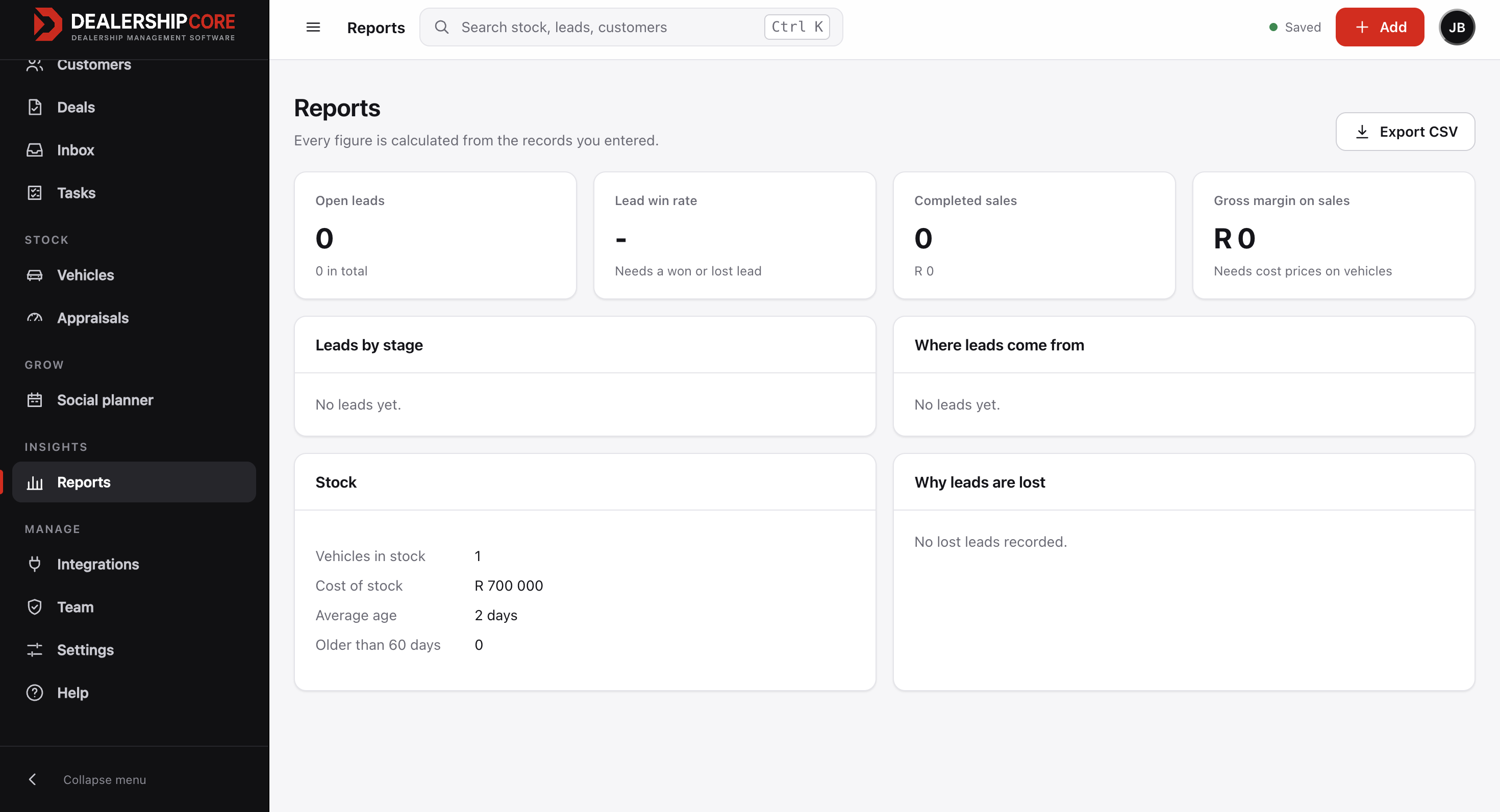Image resolution: width=1500 pixels, height=812 pixels.
Task: Open Integrations page
Action: coord(135,564)
